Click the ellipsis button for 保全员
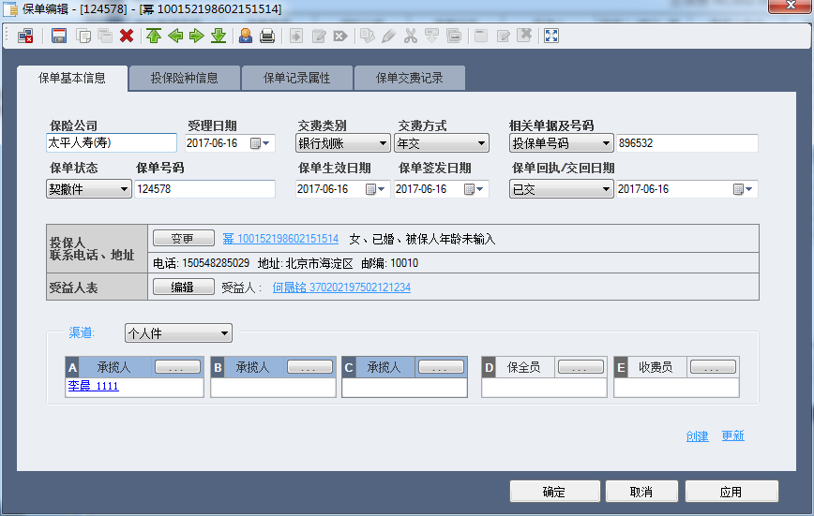814x516 pixels. (x=580, y=367)
